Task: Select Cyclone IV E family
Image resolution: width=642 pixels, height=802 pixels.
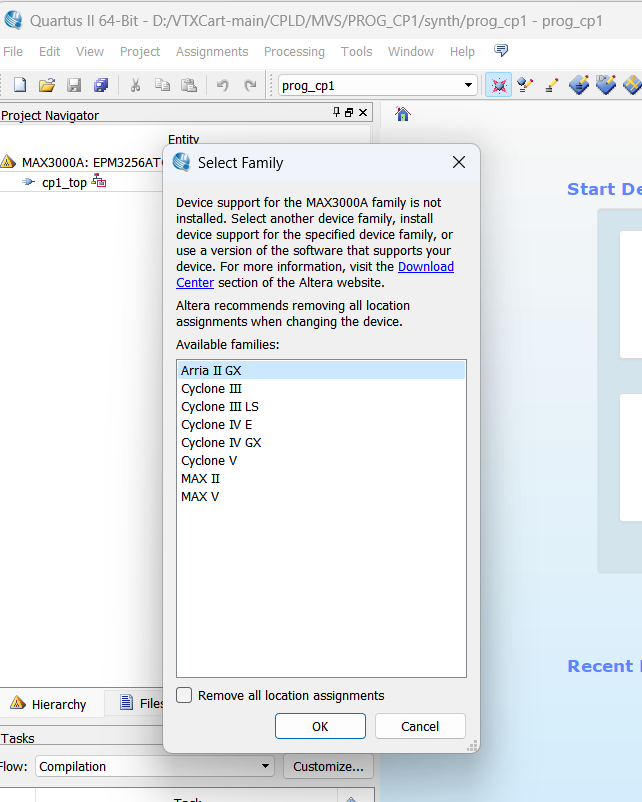Action: (321, 425)
